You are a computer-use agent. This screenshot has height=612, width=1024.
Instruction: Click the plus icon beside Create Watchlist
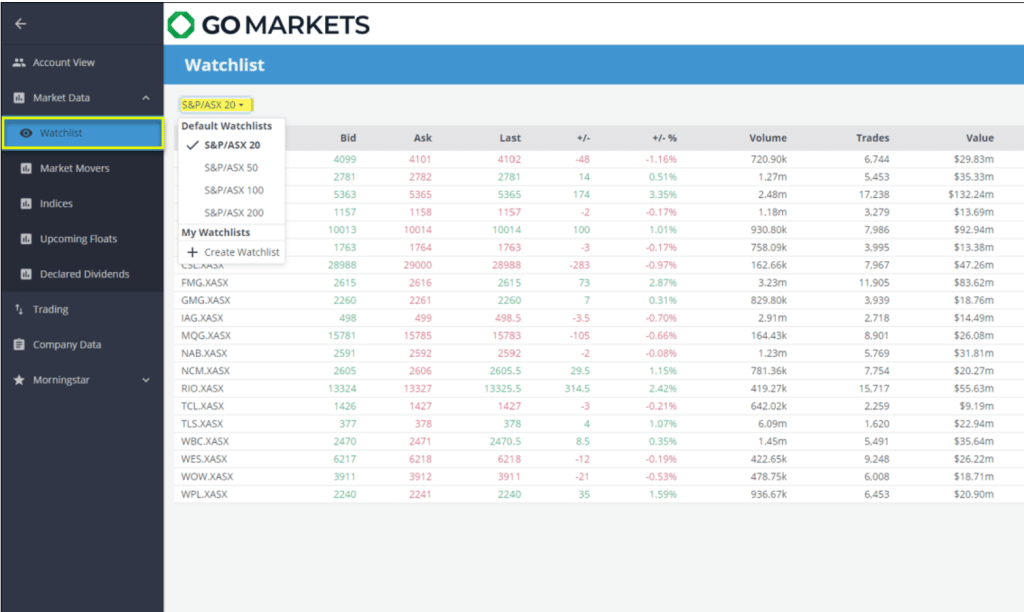coord(192,252)
